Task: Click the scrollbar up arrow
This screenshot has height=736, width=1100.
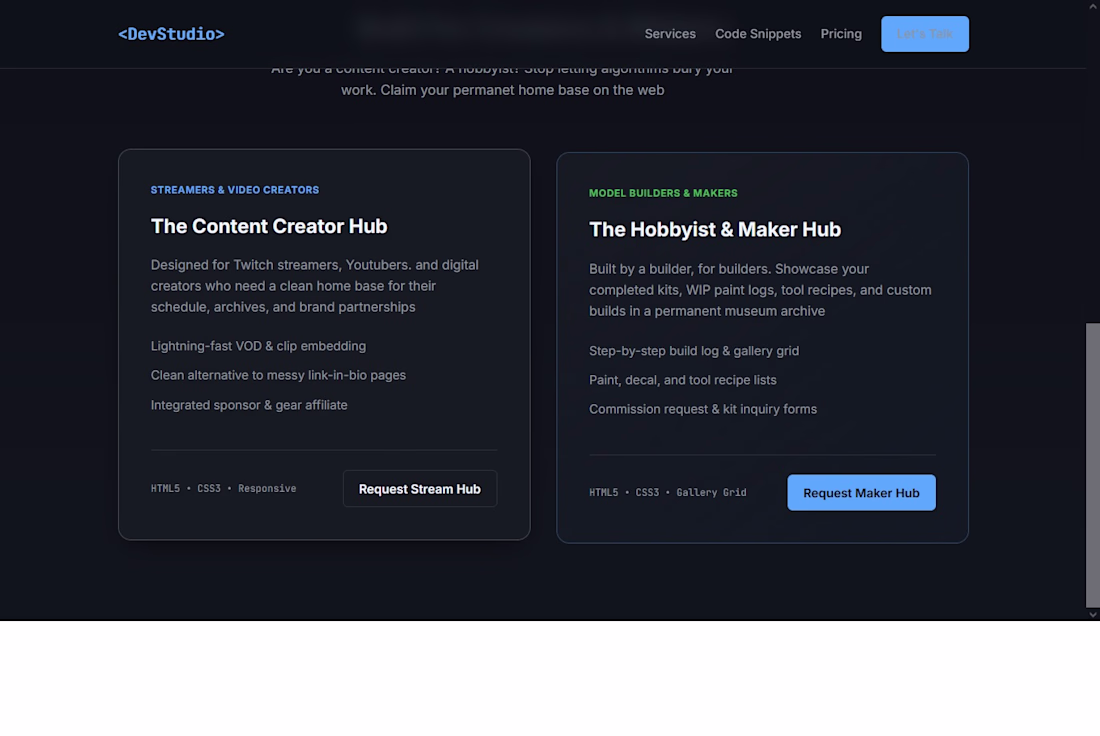Action: point(1092,6)
